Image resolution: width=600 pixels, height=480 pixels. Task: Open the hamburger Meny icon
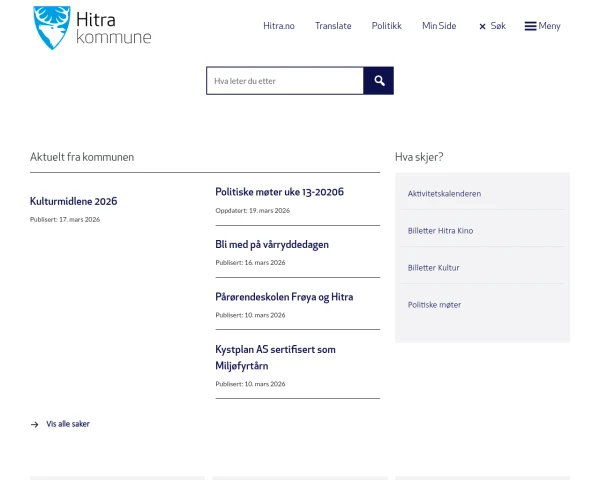point(530,26)
